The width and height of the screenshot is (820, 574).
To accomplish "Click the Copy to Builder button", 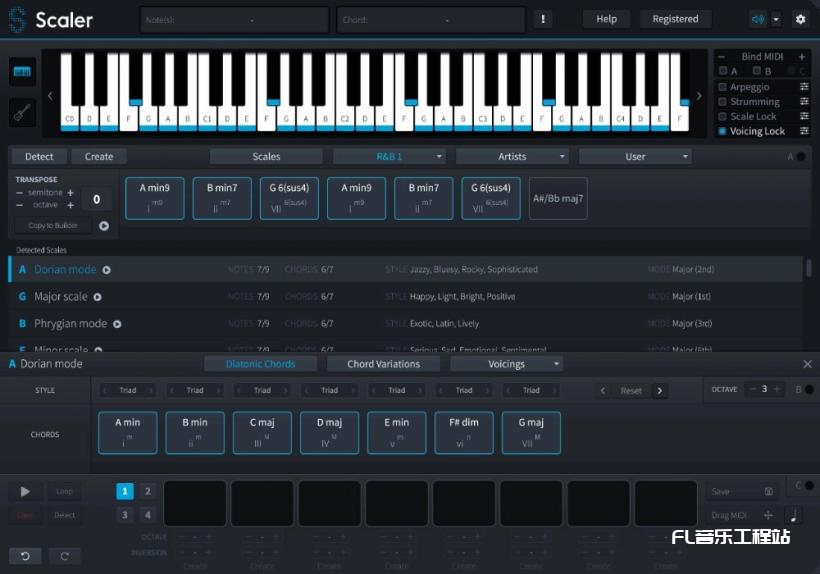I will click(x=53, y=226).
